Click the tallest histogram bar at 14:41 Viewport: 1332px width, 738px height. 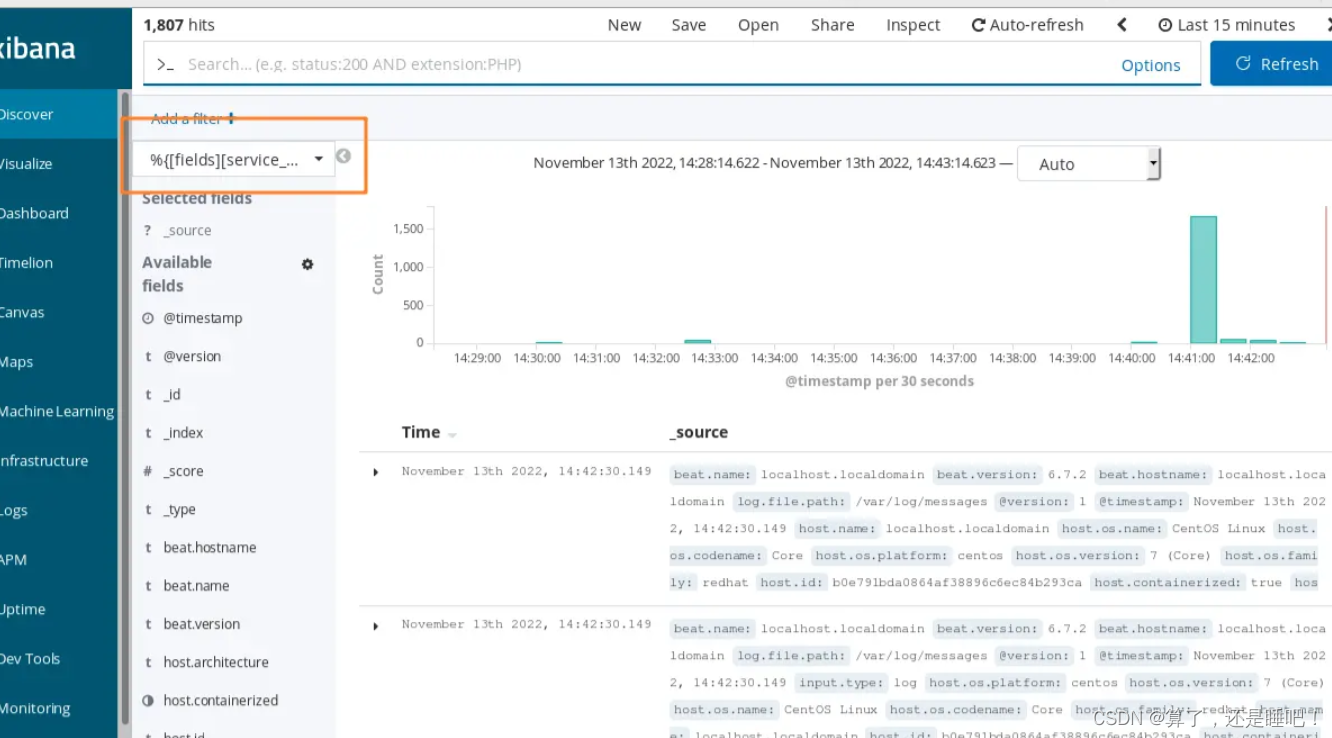click(1203, 280)
